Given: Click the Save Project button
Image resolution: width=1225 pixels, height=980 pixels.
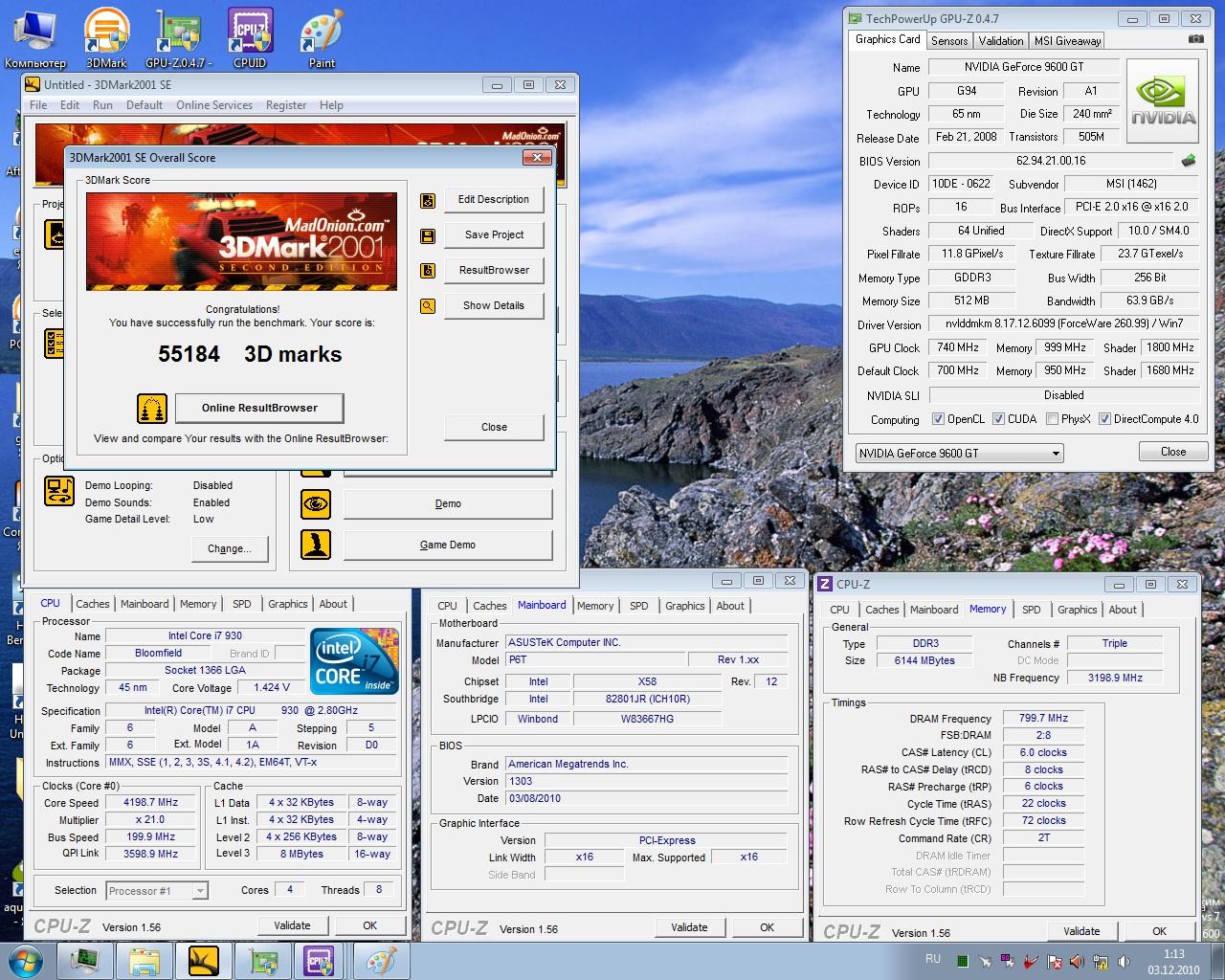Looking at the screenshot, I should (x=494, y=235).
